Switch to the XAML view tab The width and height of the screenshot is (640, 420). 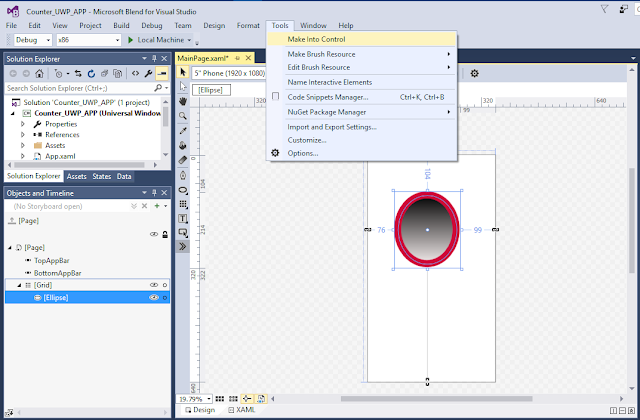pos(242,410)
